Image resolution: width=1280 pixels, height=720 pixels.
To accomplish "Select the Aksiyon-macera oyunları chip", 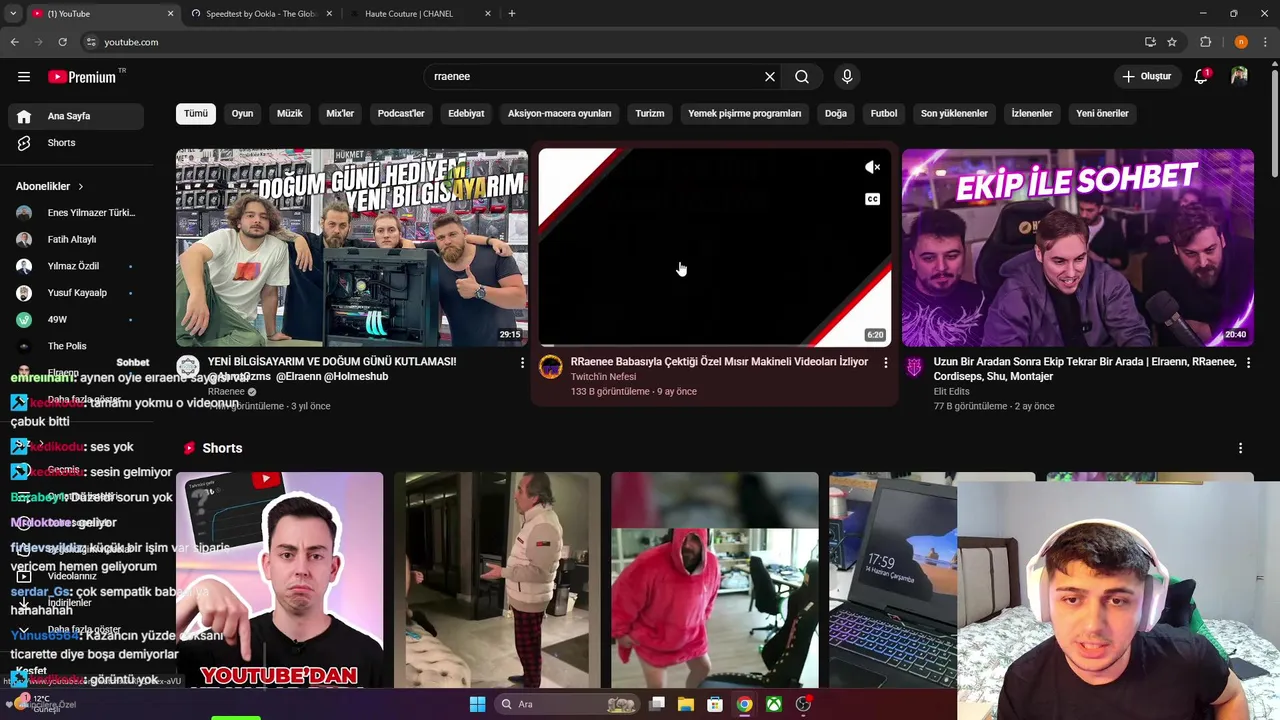I will pos(559,114).
